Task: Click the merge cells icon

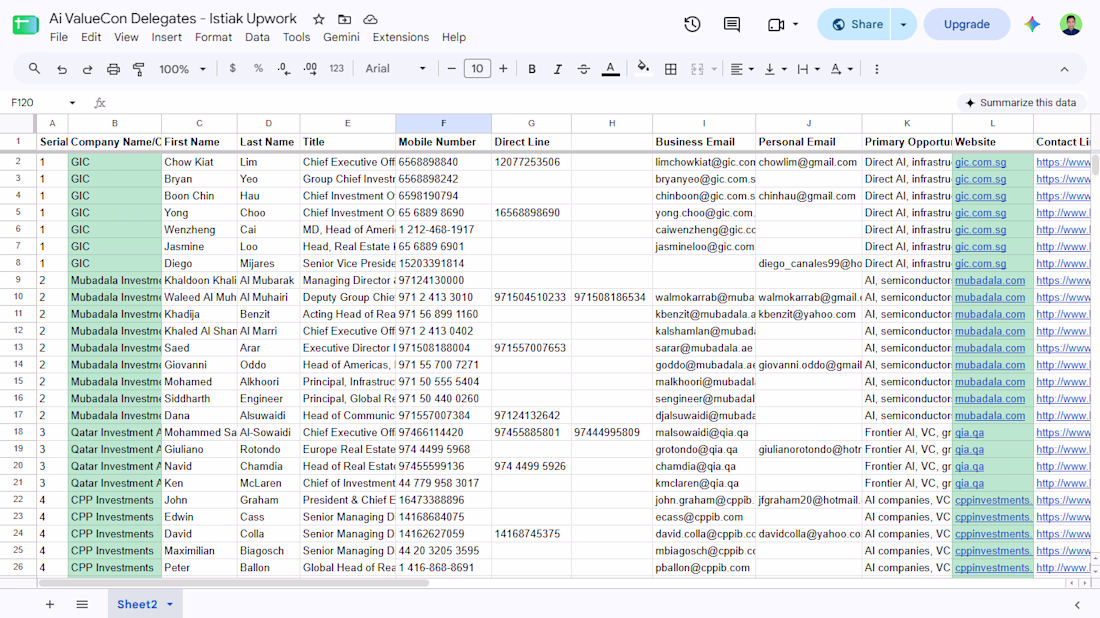Action: [697, 69]
